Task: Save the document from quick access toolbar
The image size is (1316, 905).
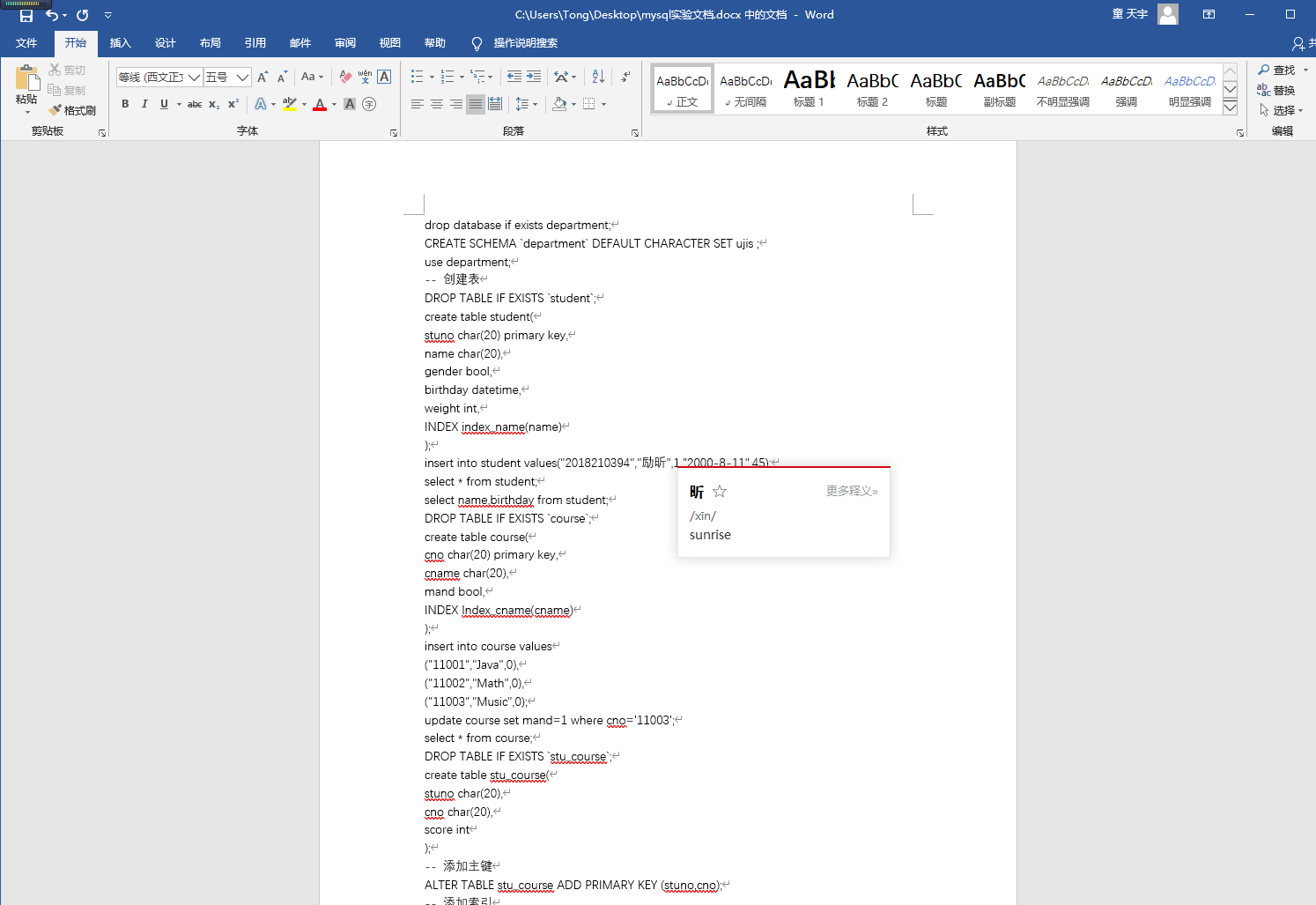Action: pyautogui.click(x=26, y=15)
